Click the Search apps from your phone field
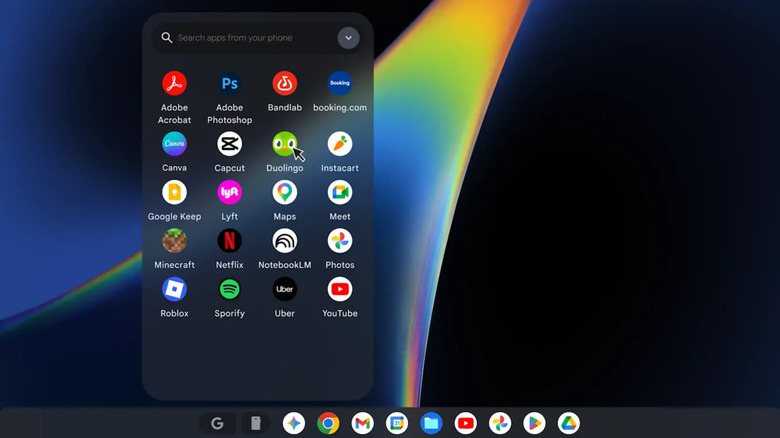The image size is (780, 438). point(257,38)
